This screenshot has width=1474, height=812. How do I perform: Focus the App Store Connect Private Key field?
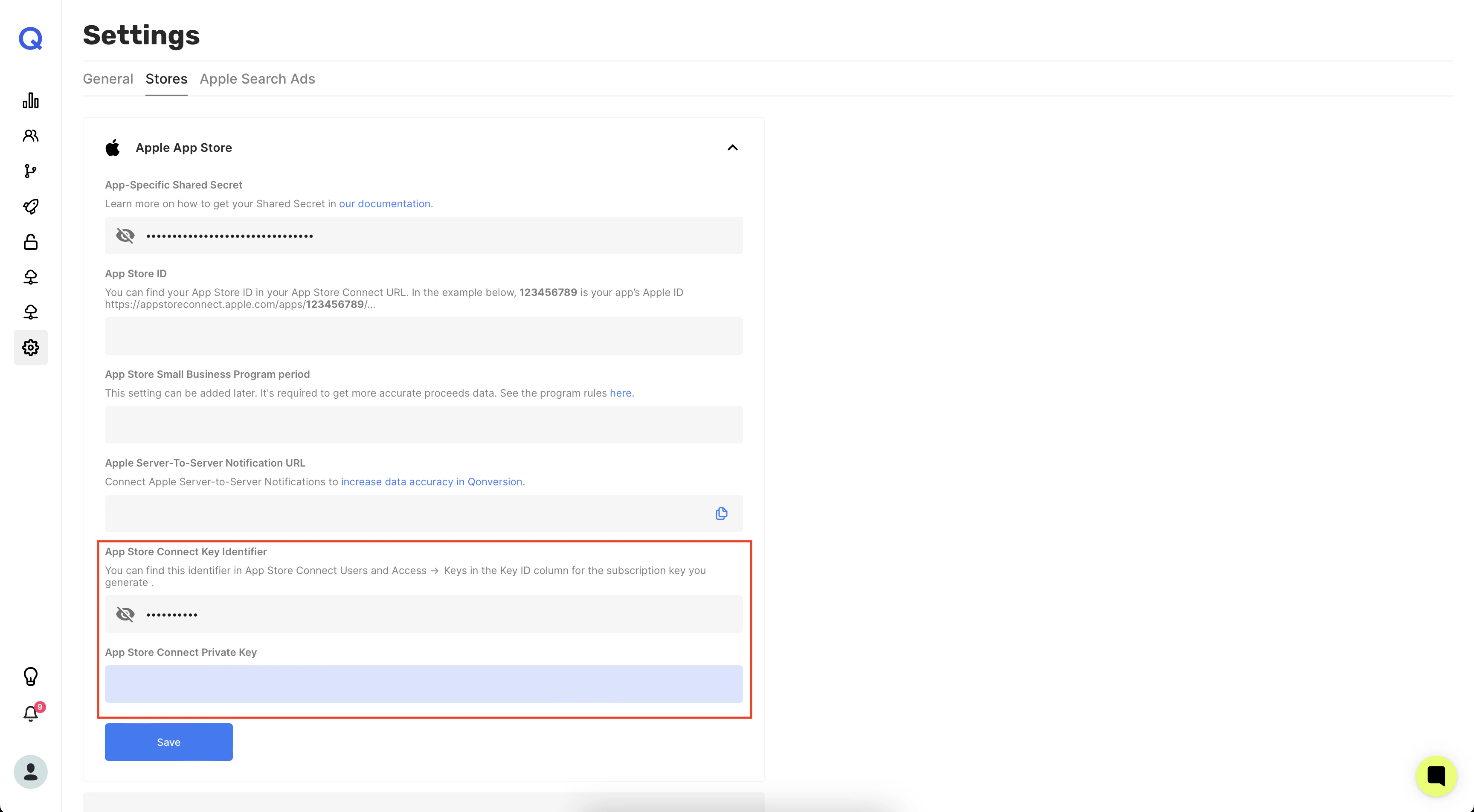[x=424, y=684]
